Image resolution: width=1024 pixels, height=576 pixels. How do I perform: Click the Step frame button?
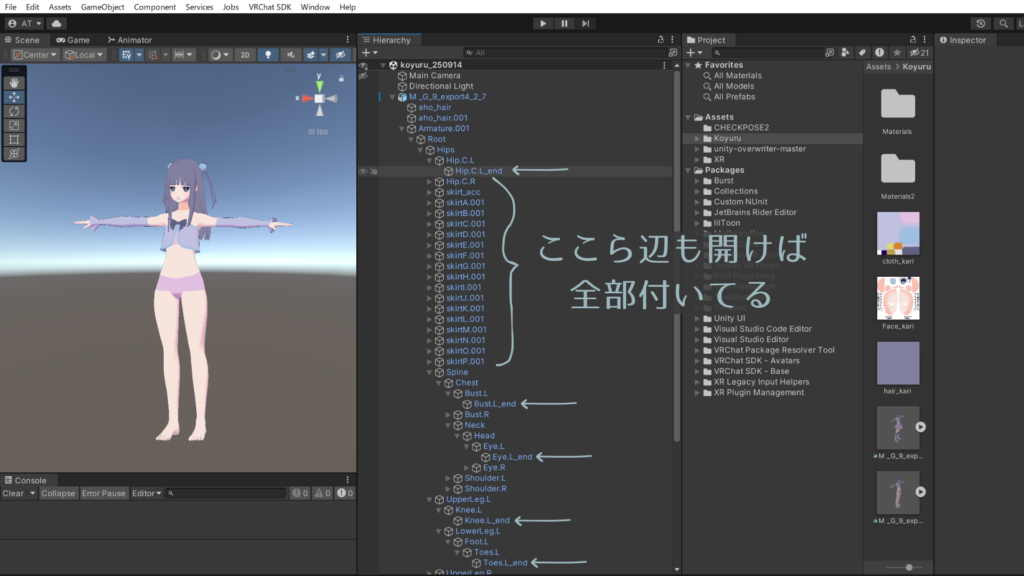[x=586, y=23]
